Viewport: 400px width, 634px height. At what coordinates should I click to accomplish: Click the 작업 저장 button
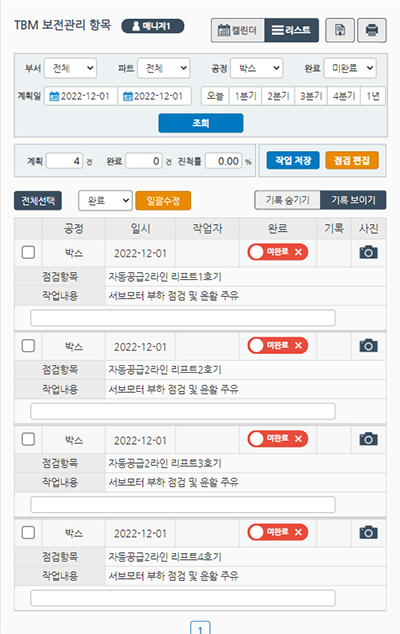tap(293, 161)
